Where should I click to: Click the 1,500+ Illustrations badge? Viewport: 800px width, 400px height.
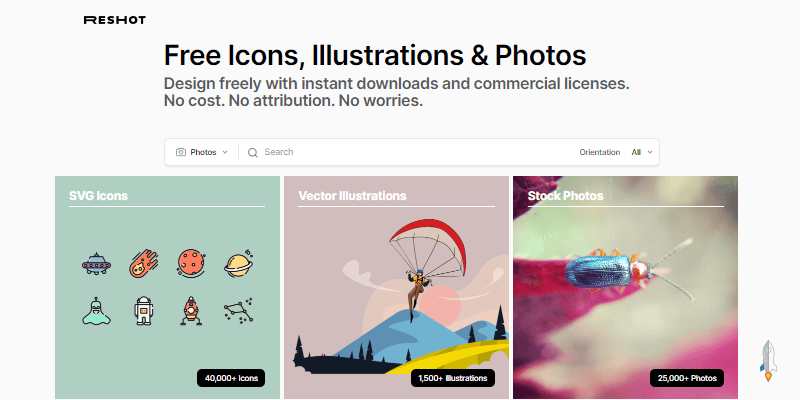click(453, 378)
